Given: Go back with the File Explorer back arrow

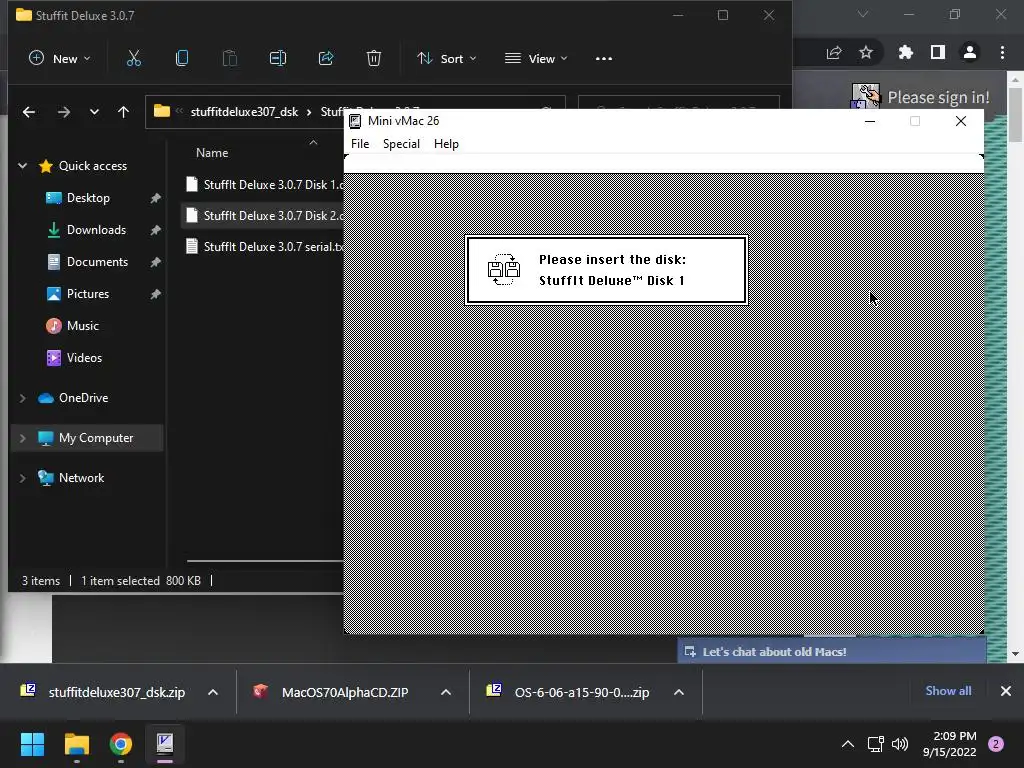Looking at the screenshot, I should point(29,112).
